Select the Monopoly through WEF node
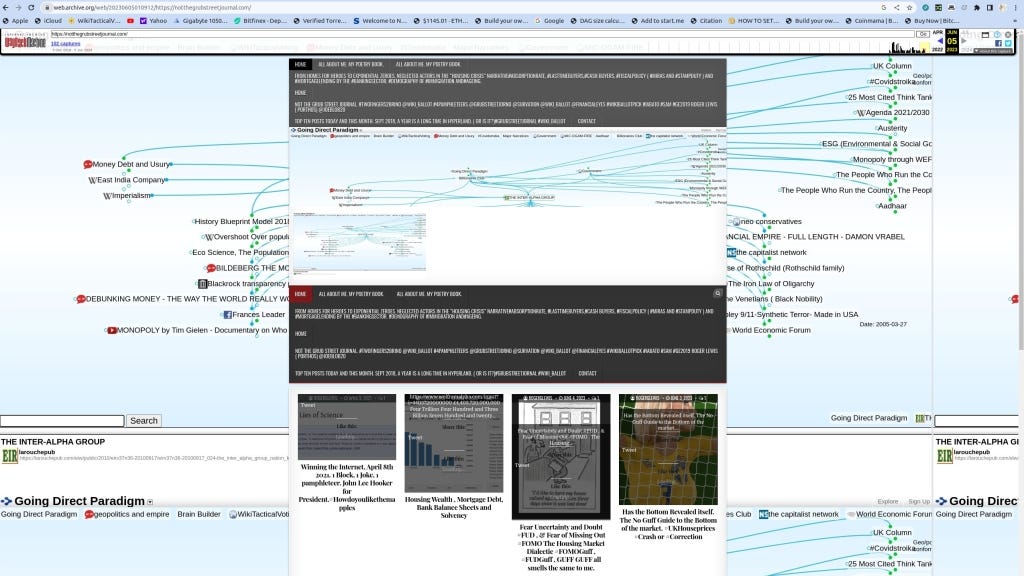Screen dimensions: 1024x576 click(891, 159)
